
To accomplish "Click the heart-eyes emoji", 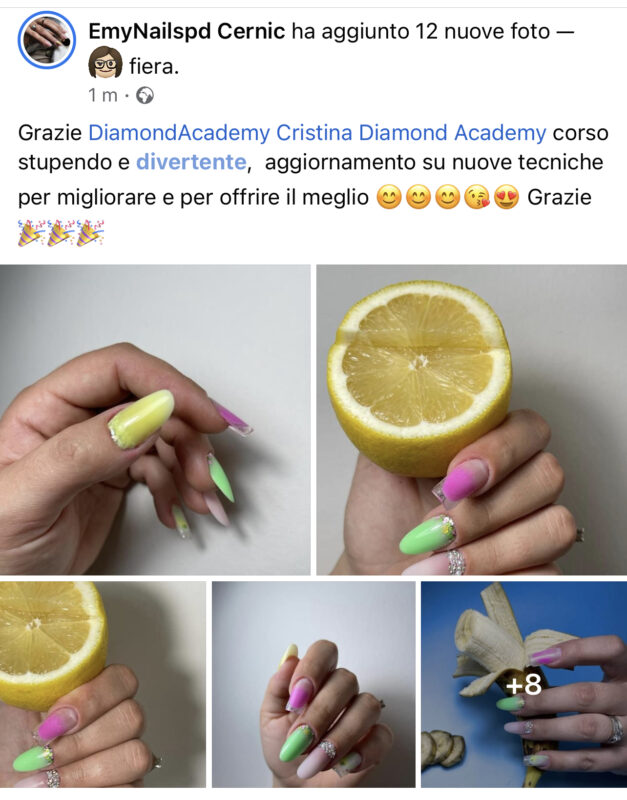I will (507, 198).
